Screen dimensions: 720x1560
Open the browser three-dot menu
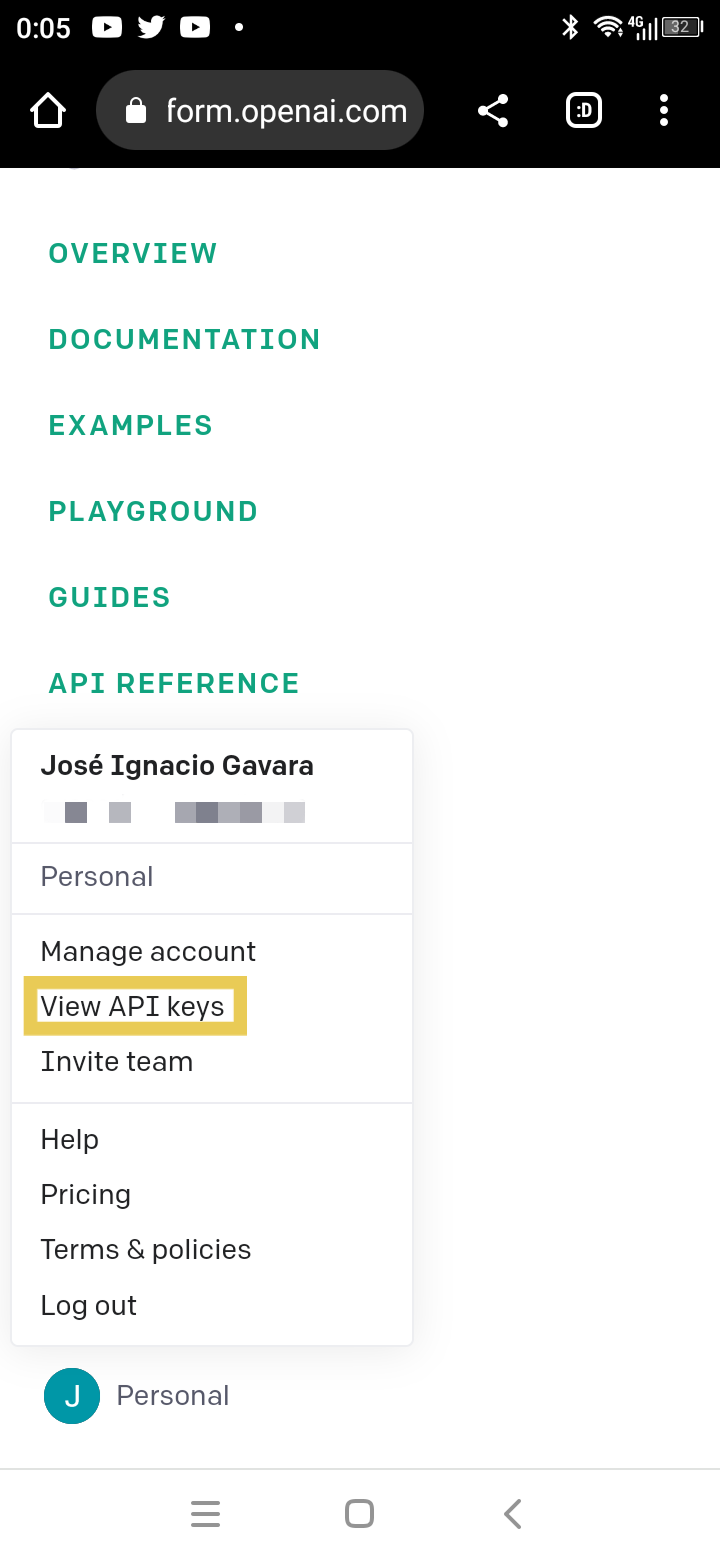pyautogui.click(x=664, y=111)
